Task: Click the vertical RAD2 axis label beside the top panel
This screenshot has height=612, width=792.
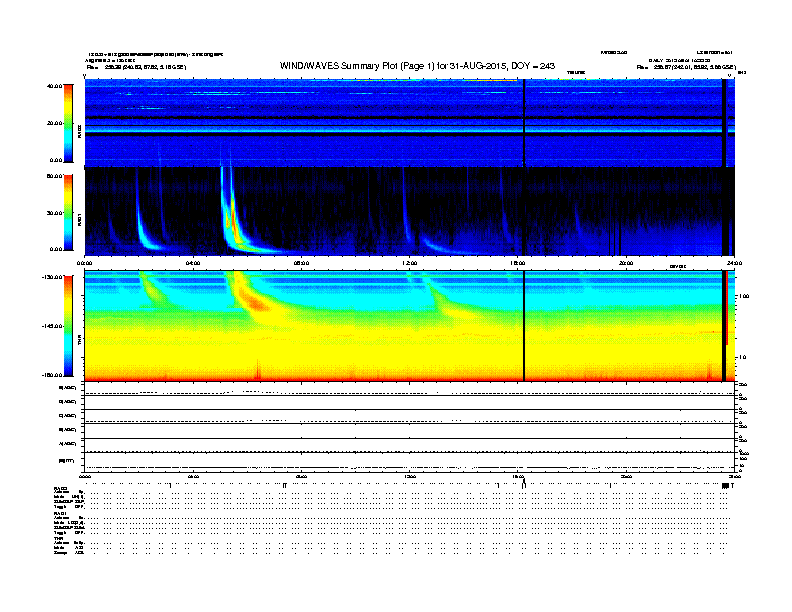Action: [79, 131]
